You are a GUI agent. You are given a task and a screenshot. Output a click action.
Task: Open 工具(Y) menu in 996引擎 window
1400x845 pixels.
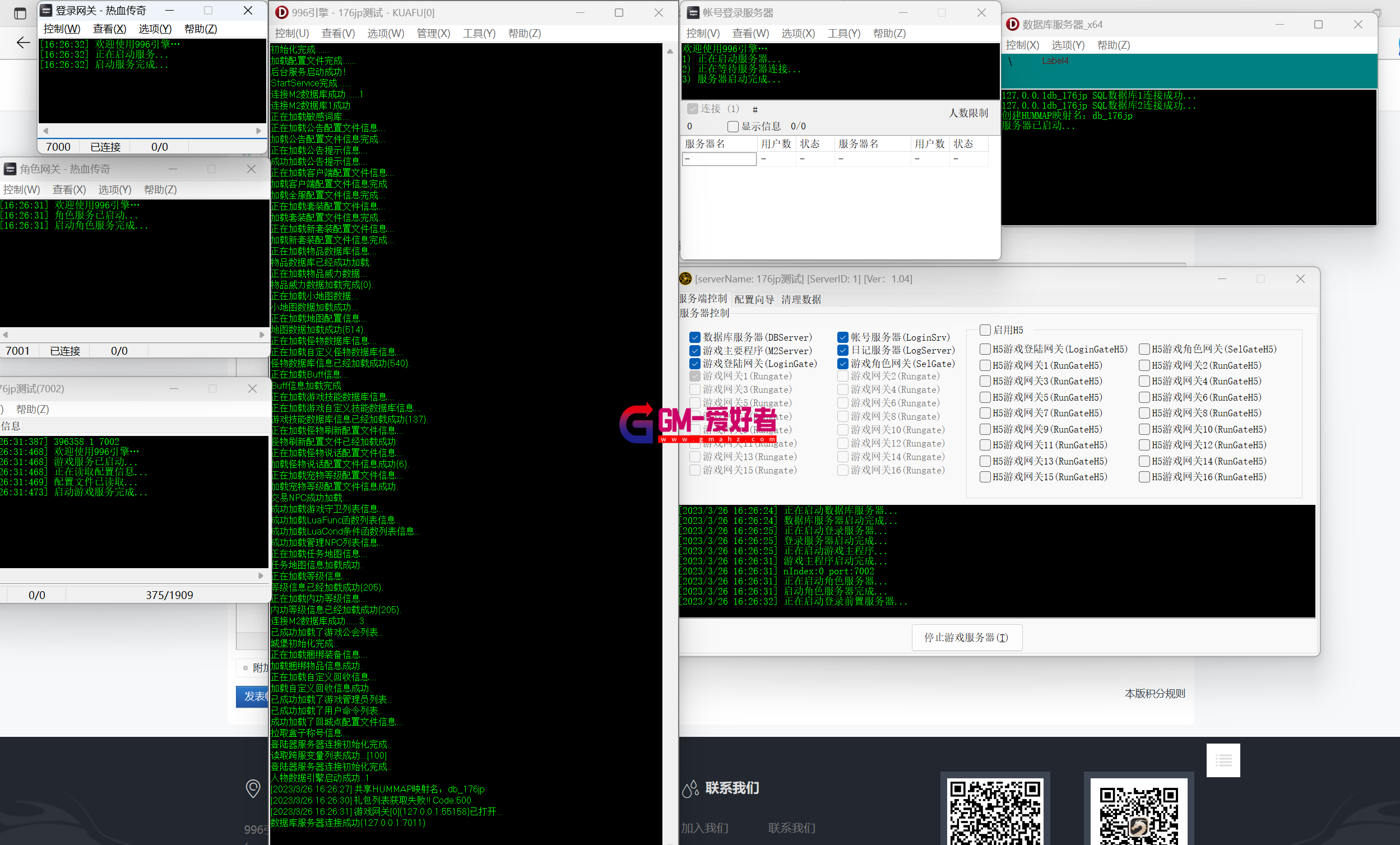coord(479,34)
